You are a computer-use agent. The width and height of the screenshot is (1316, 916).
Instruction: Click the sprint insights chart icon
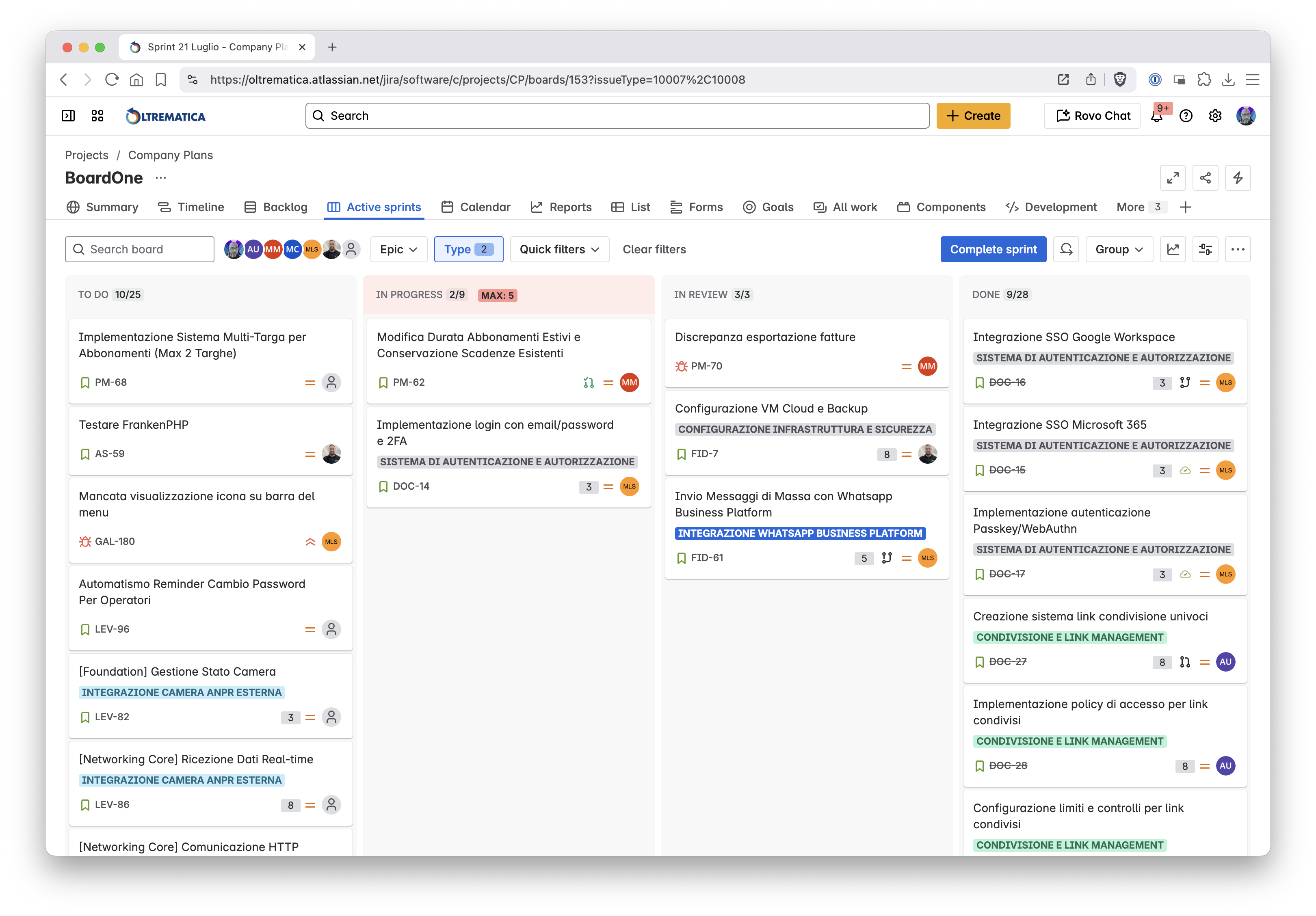[1173, 249]
